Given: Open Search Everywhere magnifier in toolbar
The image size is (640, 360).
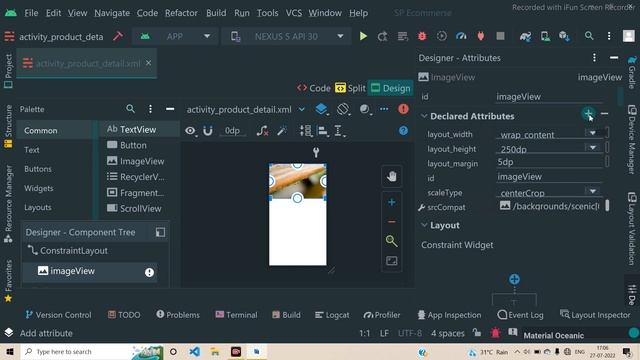Looking at the screenshot, I should [589, 36].
